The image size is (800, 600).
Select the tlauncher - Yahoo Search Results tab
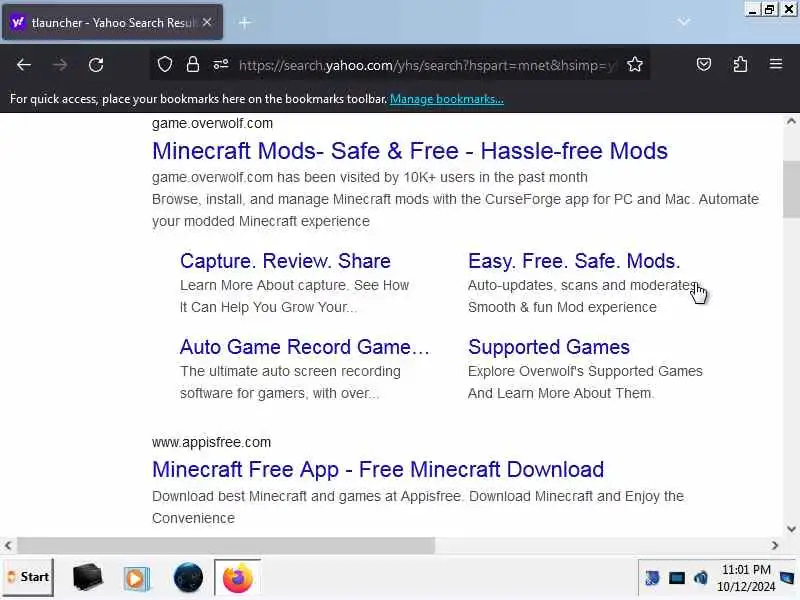tap(112, 22)
